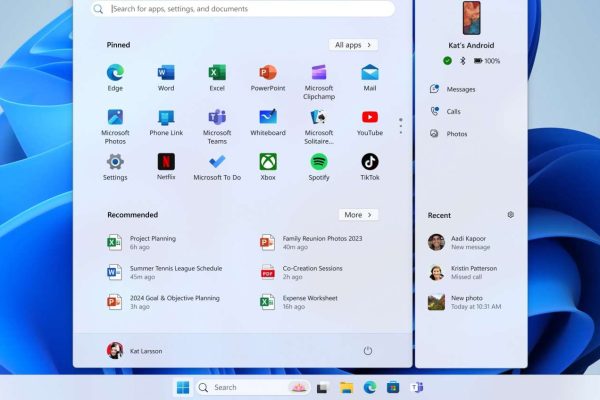Launch TikTok

point(370,167)
